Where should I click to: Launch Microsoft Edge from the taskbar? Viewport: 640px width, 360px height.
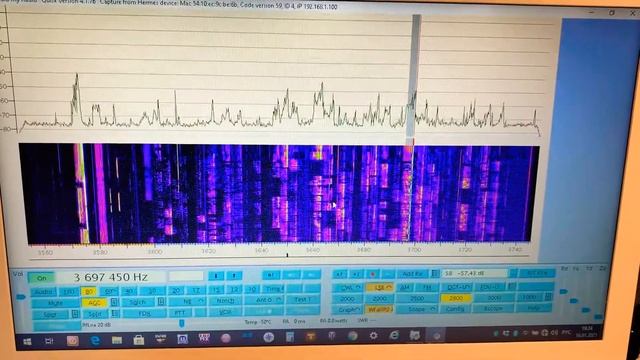point(95,341)
